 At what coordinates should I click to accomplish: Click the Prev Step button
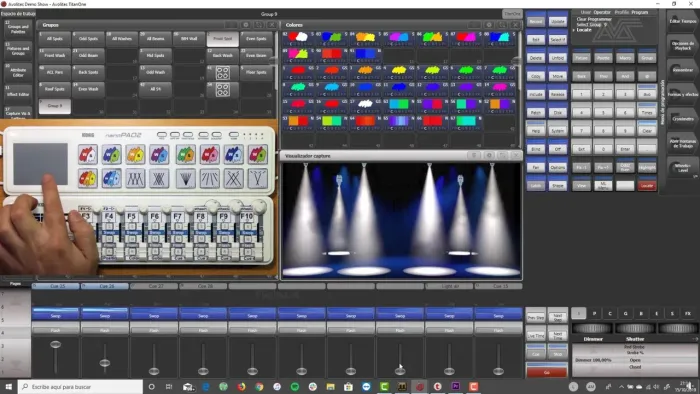(x=536, y=318)
